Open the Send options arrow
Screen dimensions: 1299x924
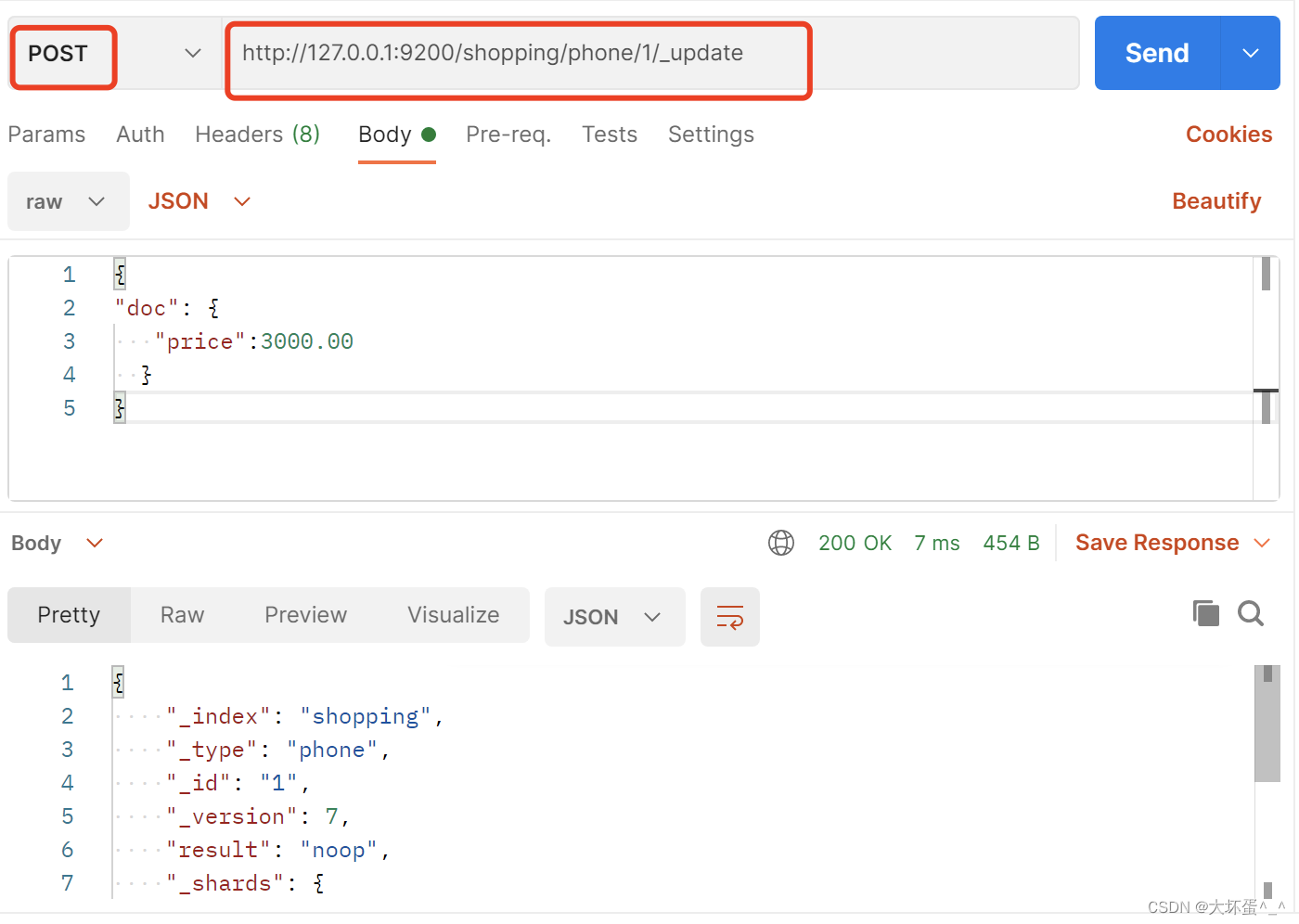[1251, 53]
